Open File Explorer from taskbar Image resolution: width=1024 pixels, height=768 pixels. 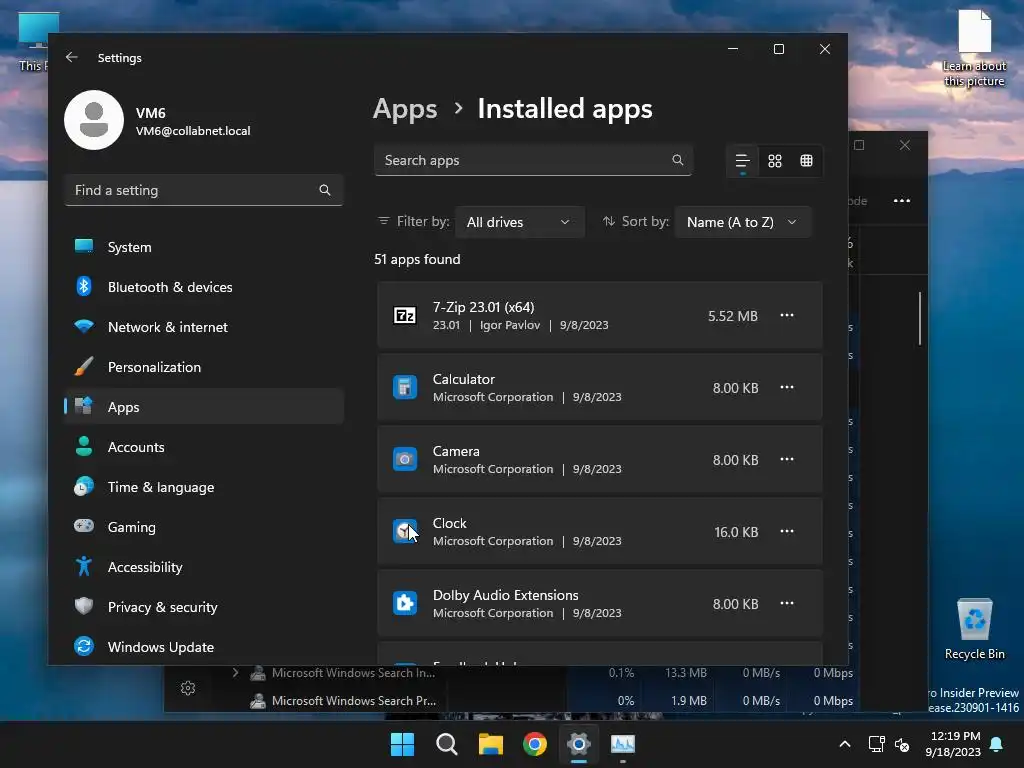(x=490, y=744)
